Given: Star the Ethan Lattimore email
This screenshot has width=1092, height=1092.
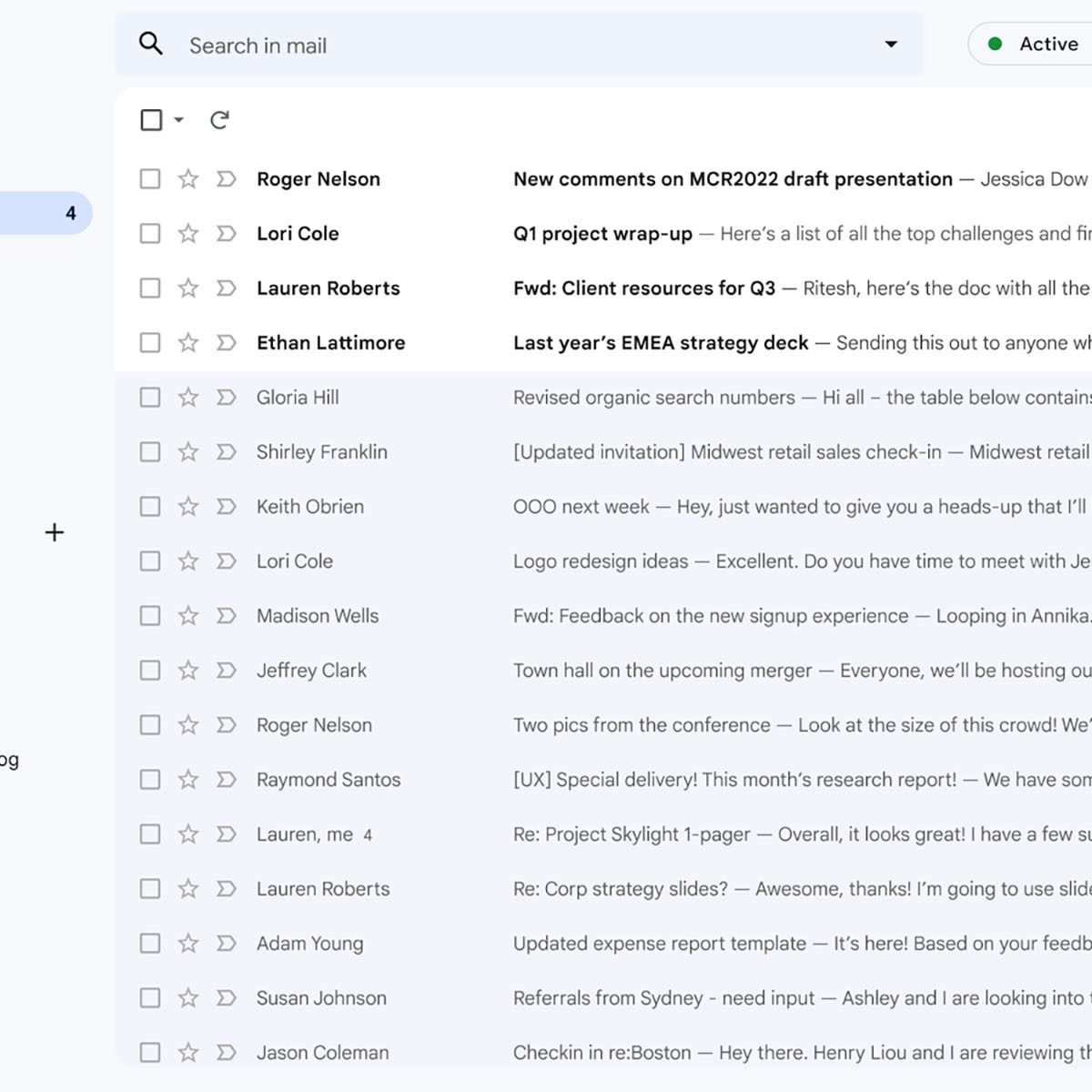Looking at the screenshot, I should 188,343.
